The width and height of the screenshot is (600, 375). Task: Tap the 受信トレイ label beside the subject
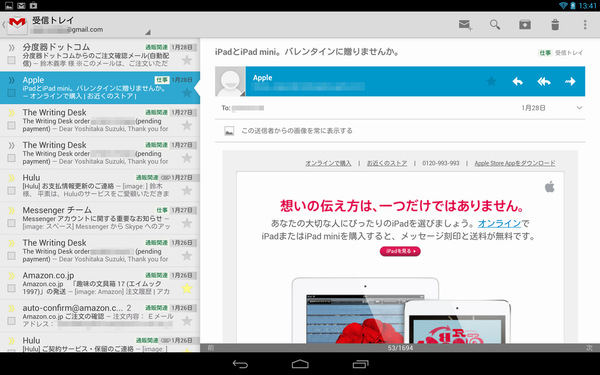click(x=569, y=53)
